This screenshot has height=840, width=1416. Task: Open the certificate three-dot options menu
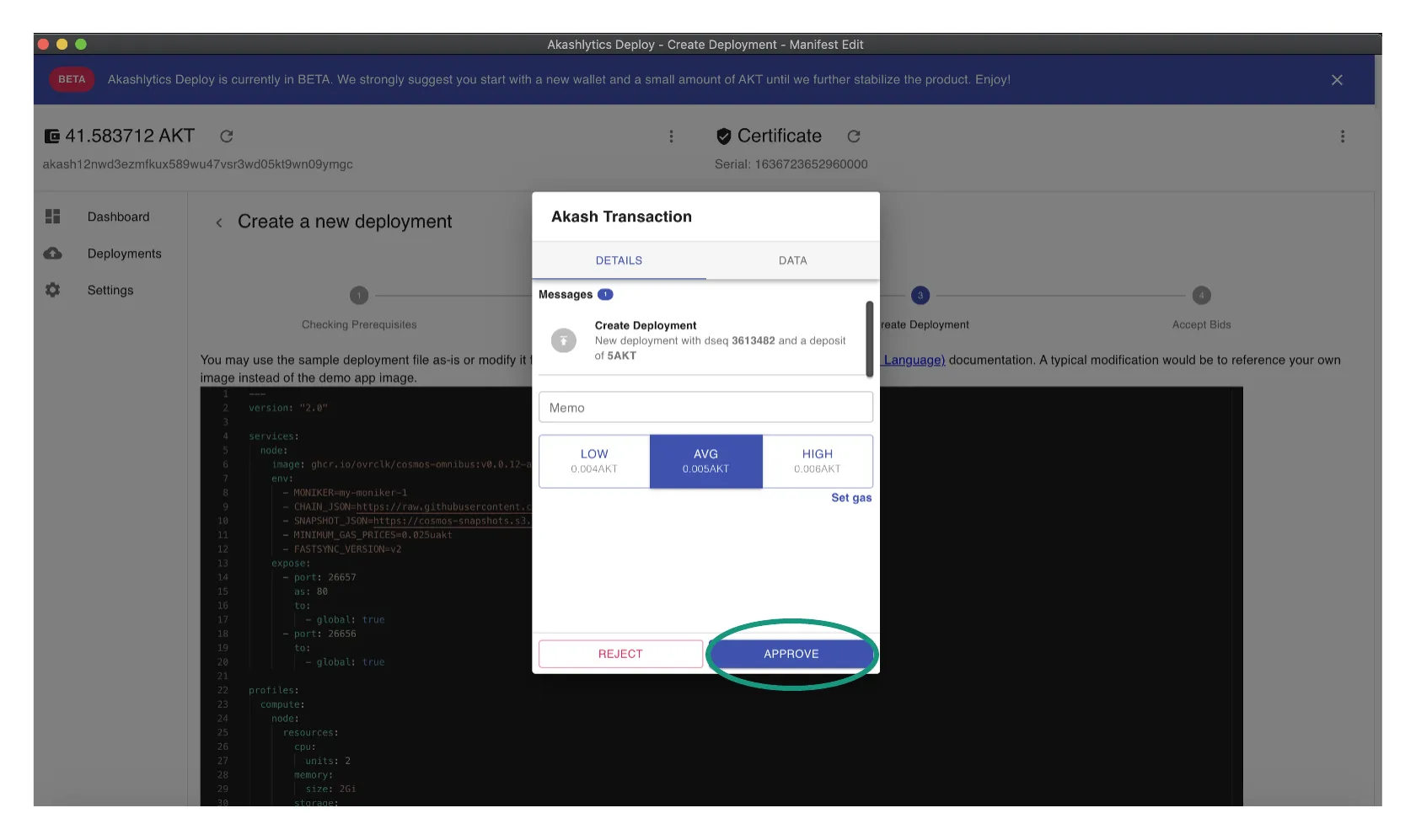1342,136
